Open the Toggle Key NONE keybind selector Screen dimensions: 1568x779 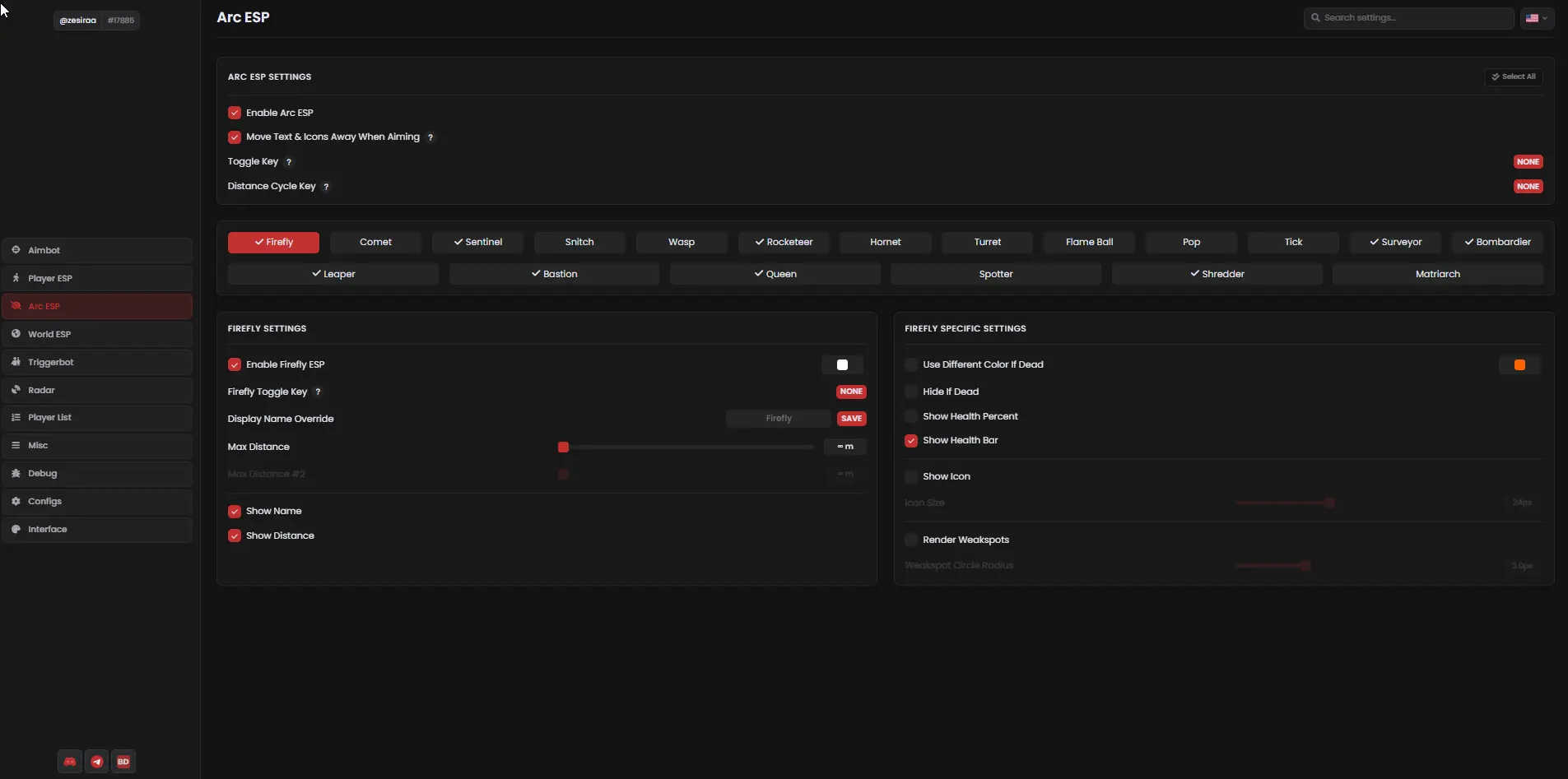point(1528,162)
